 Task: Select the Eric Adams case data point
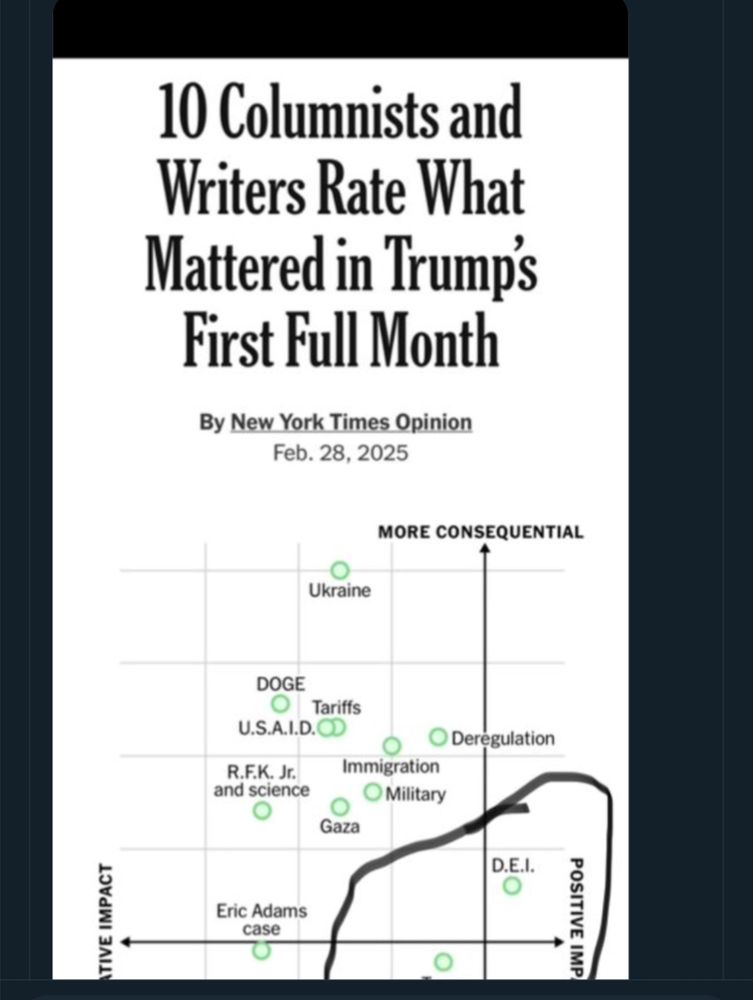click(261, 950)
